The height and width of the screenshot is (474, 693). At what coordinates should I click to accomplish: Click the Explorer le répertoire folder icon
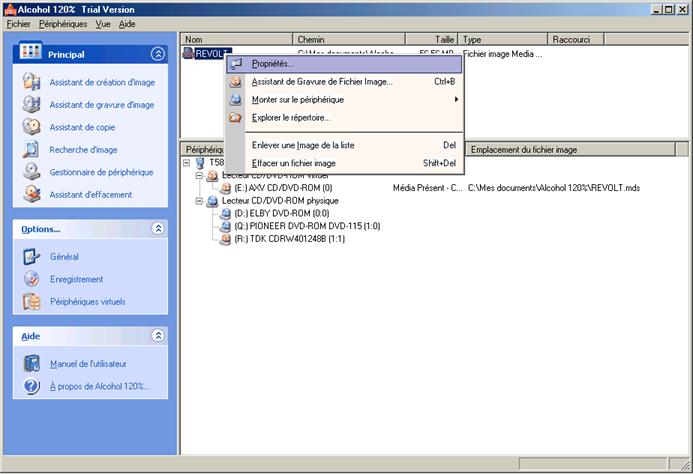pyautogui.click(x=236, y=118)
